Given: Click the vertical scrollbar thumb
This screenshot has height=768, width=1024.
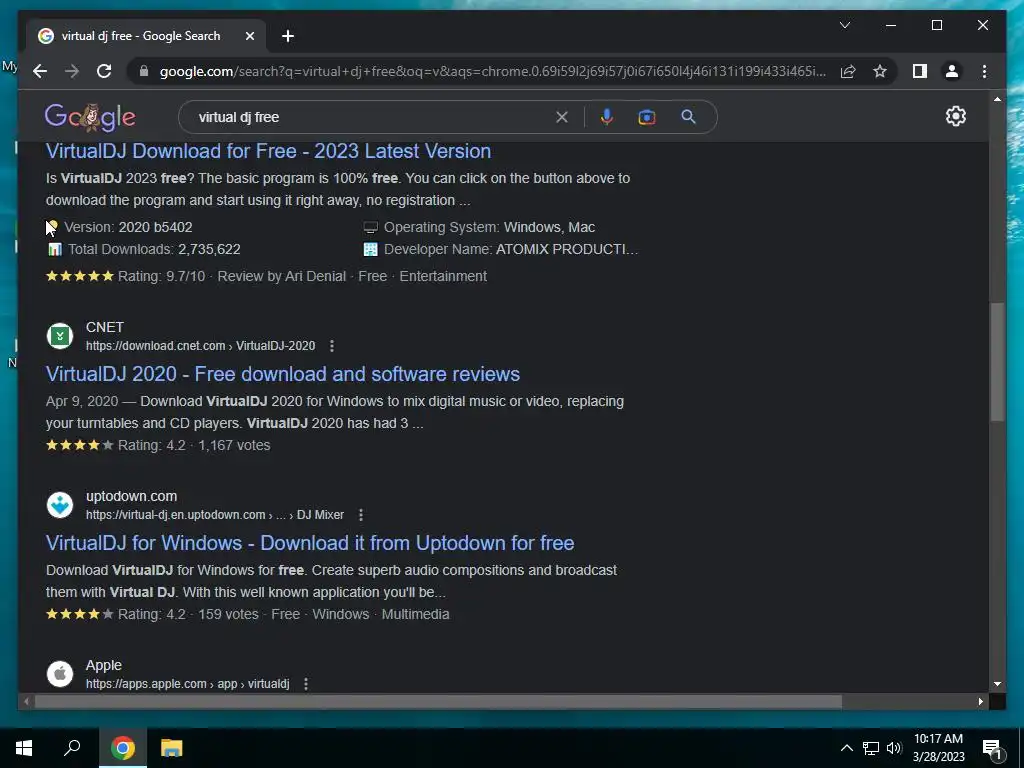Looking at the screenshot, I should tap(997, 362).
